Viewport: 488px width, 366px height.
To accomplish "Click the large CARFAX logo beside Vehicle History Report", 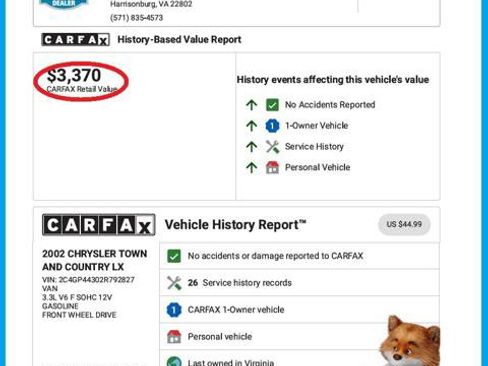I will 99,225.
